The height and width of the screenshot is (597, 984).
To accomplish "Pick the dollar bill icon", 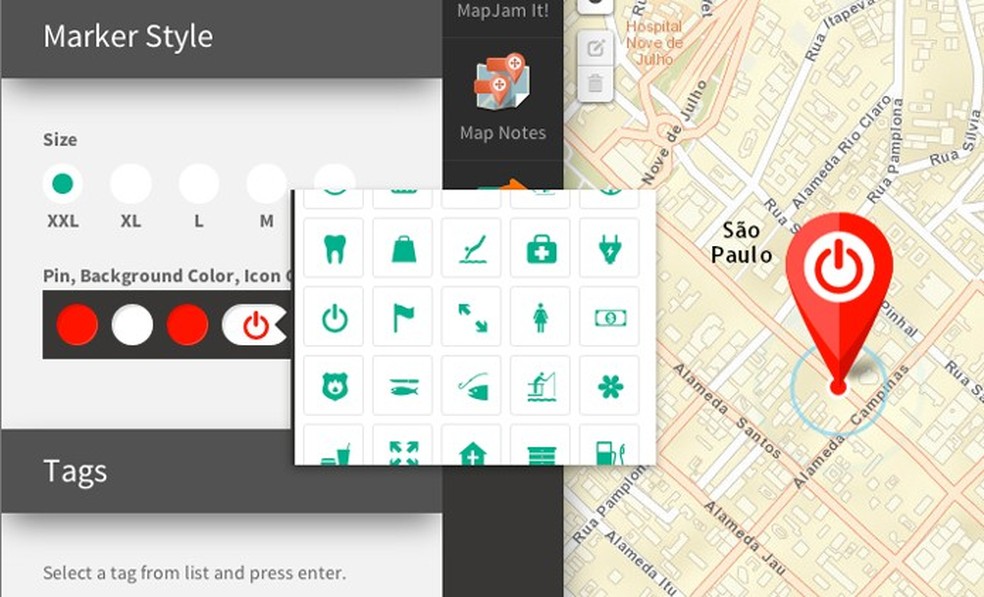I will 609,317.
